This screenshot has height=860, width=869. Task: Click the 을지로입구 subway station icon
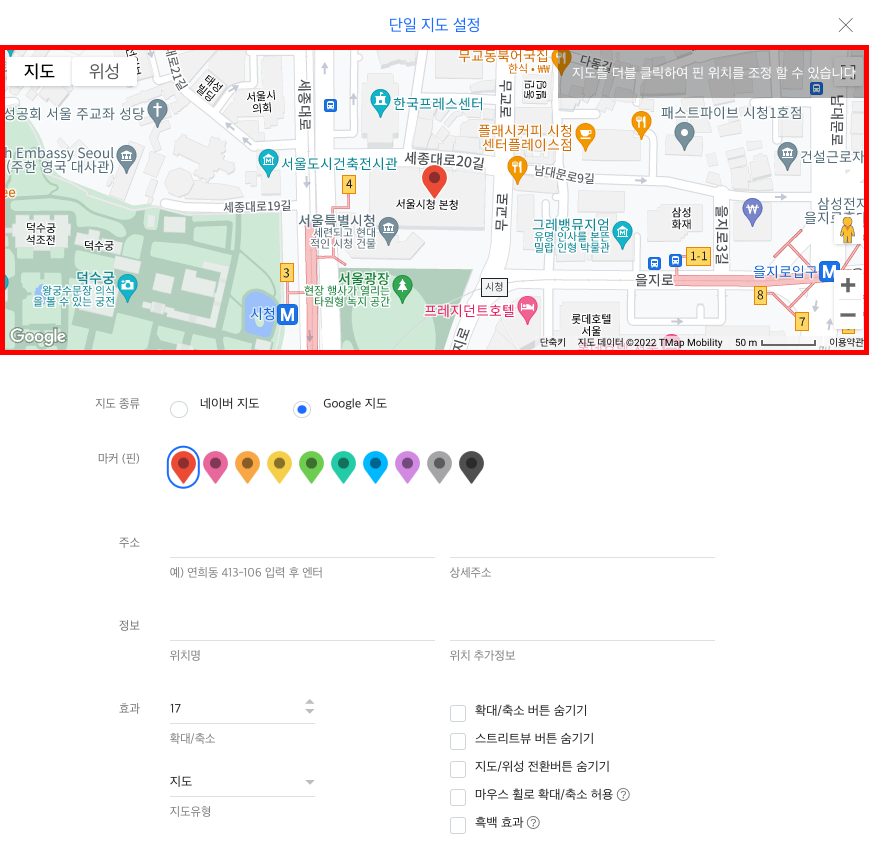[x=829, y=272]
